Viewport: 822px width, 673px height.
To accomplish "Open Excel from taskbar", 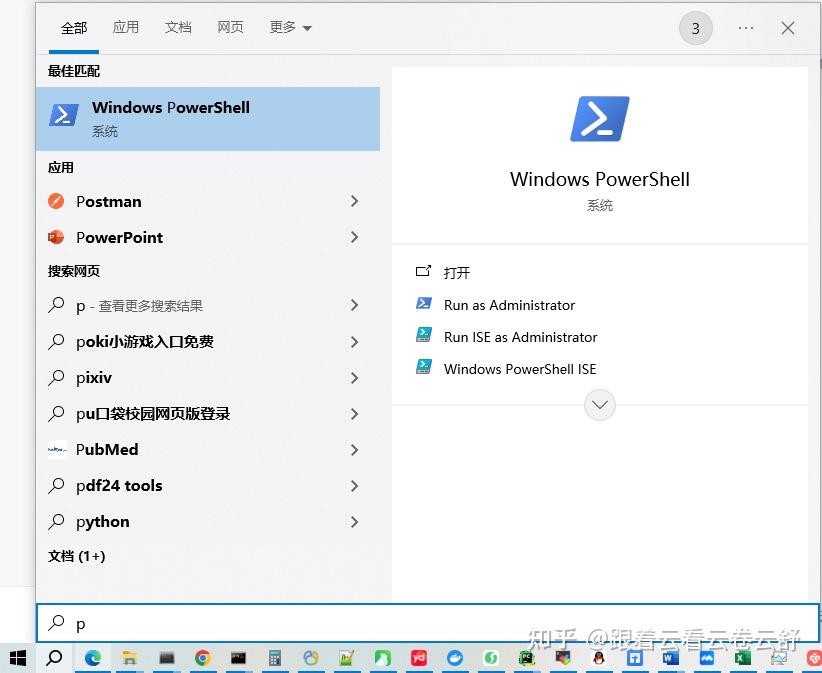I will 742,658.
